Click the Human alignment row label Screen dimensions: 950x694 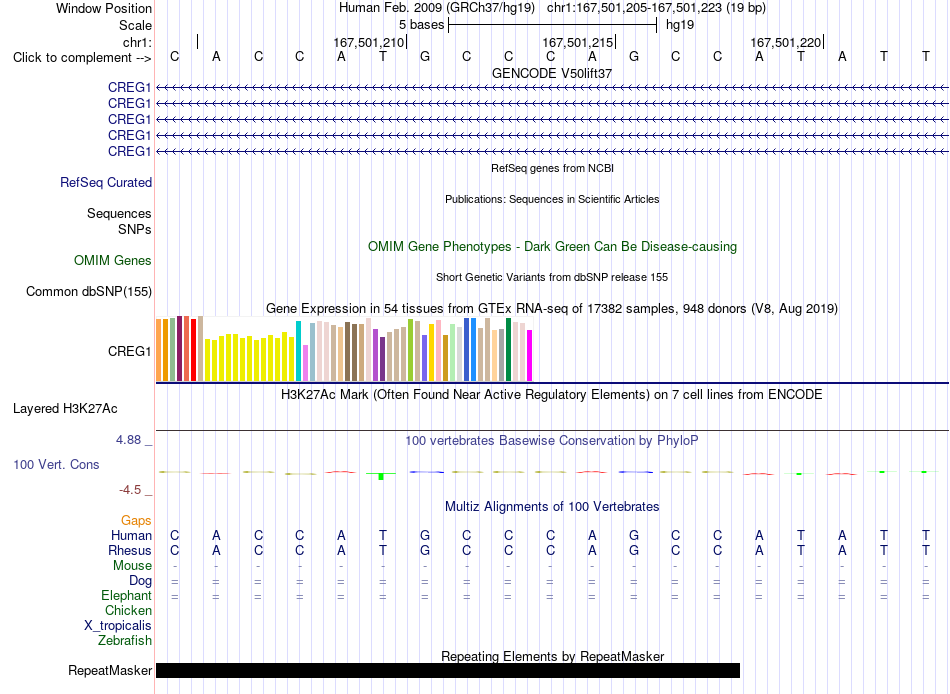[131, 536]
